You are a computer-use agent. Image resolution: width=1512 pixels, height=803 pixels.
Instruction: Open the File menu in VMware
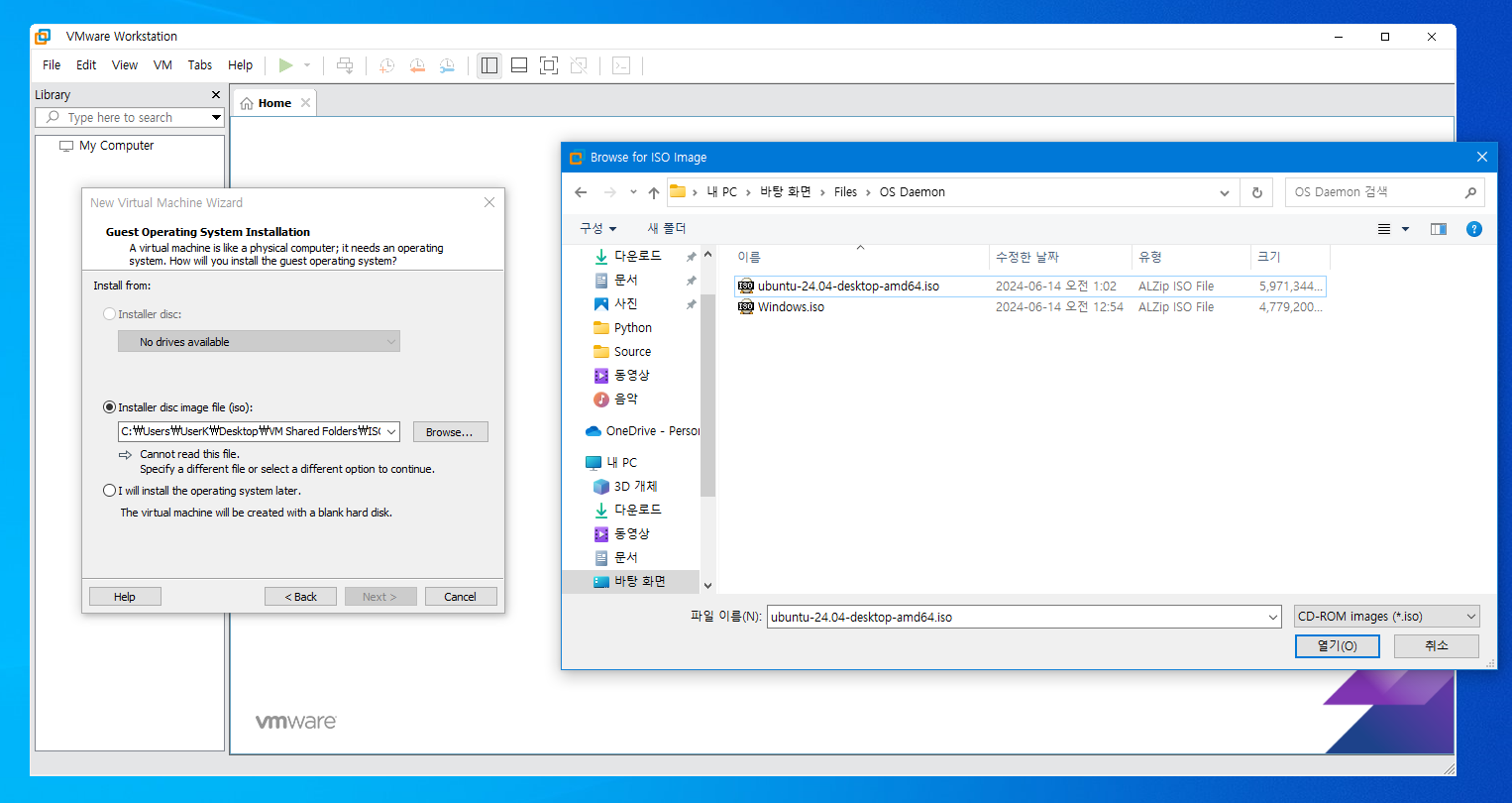click(52, 65)
